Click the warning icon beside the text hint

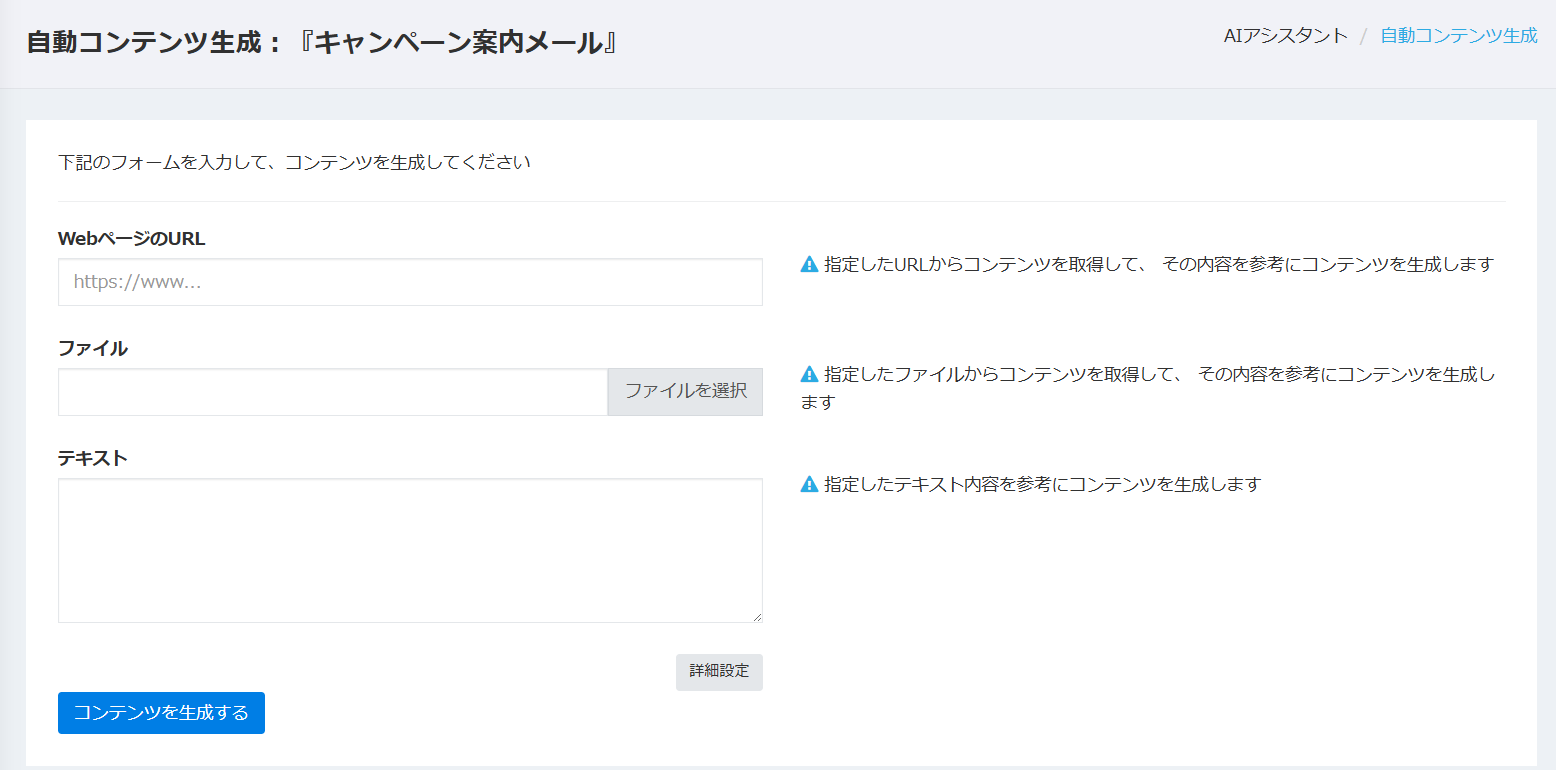(810, 485)
